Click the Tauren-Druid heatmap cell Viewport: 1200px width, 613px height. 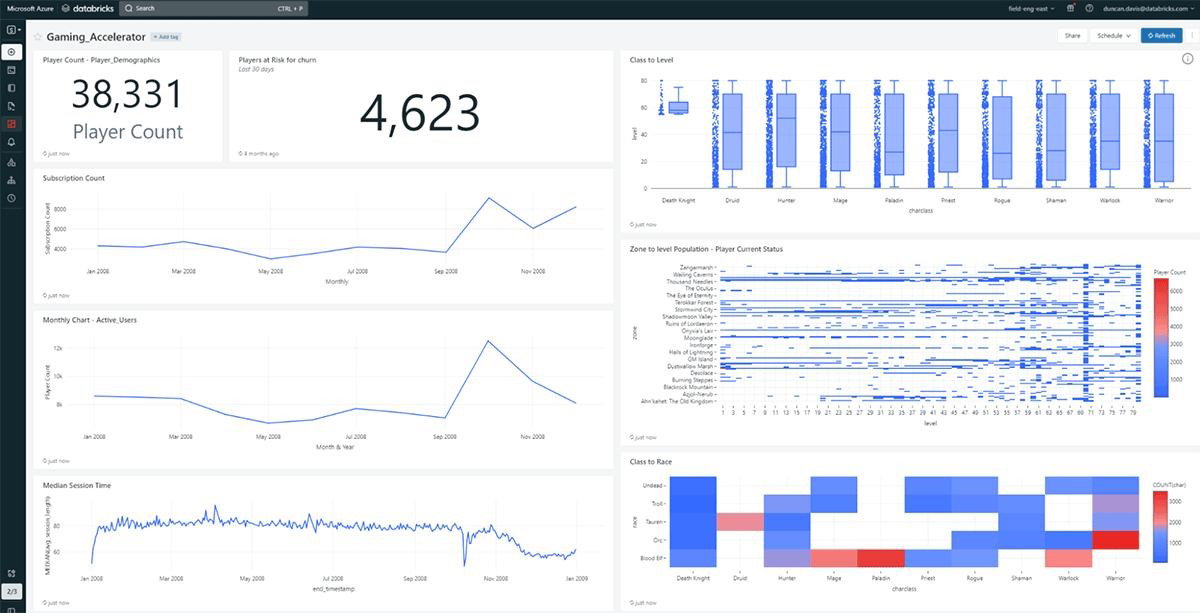click(739, 522)
